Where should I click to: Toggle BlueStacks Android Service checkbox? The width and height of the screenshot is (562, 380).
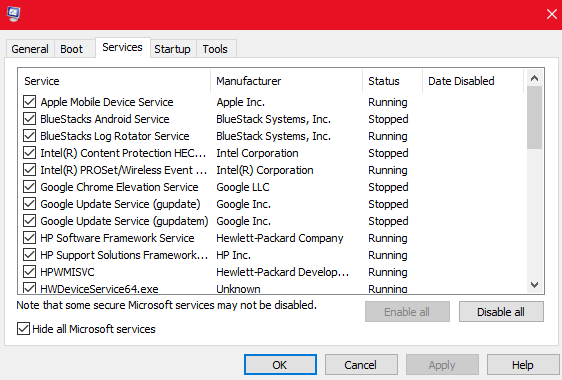click(29, 119)
